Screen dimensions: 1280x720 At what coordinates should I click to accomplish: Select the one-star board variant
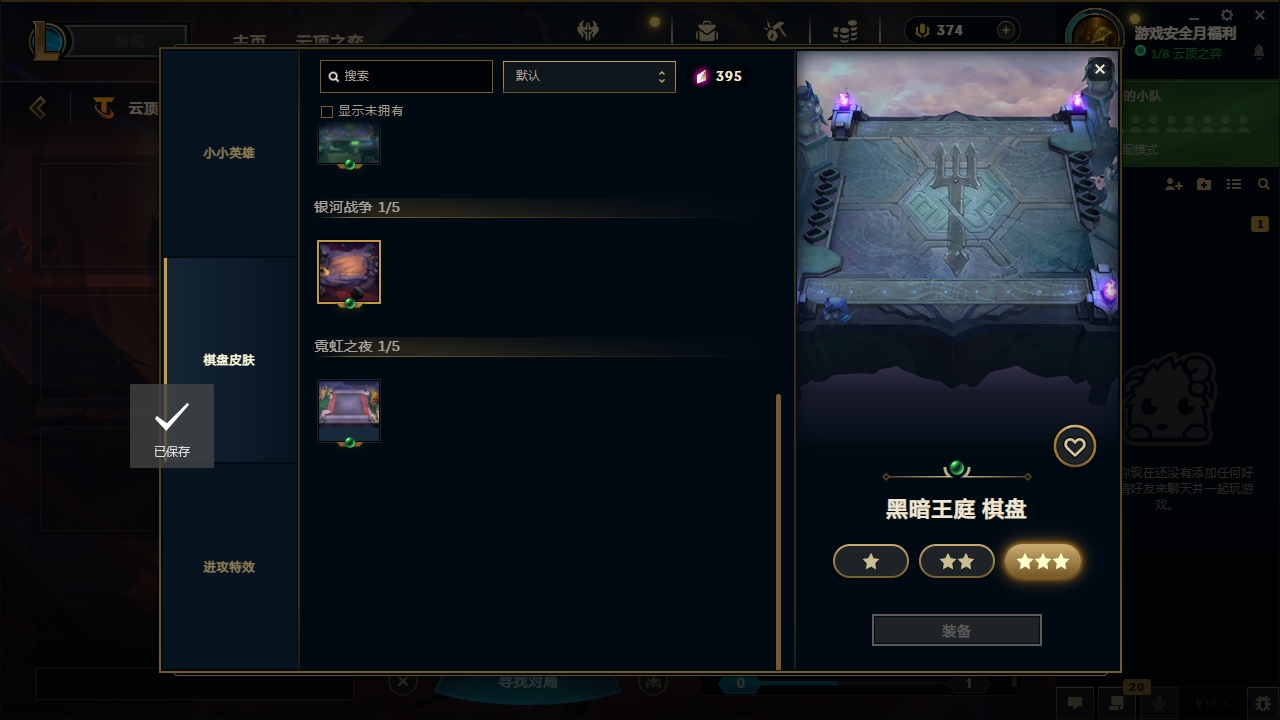pyautogui.click(x=871, y=561)
